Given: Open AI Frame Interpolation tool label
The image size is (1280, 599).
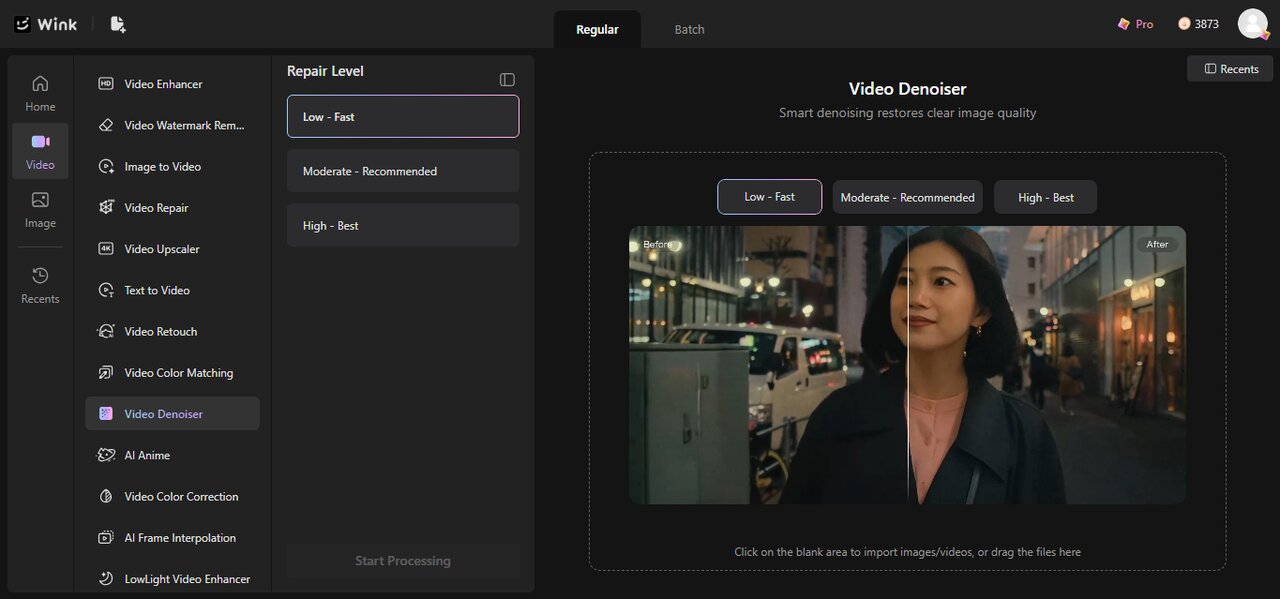Looking at the screenshot, I should point(180,538).
